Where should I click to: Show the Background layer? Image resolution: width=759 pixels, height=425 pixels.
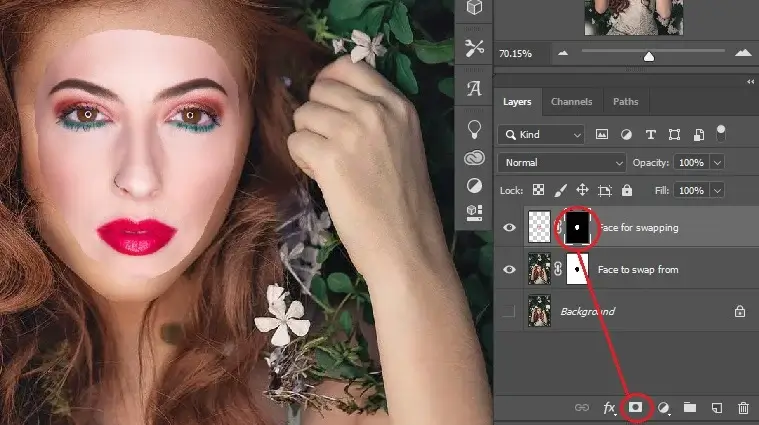tap(508, 311)
